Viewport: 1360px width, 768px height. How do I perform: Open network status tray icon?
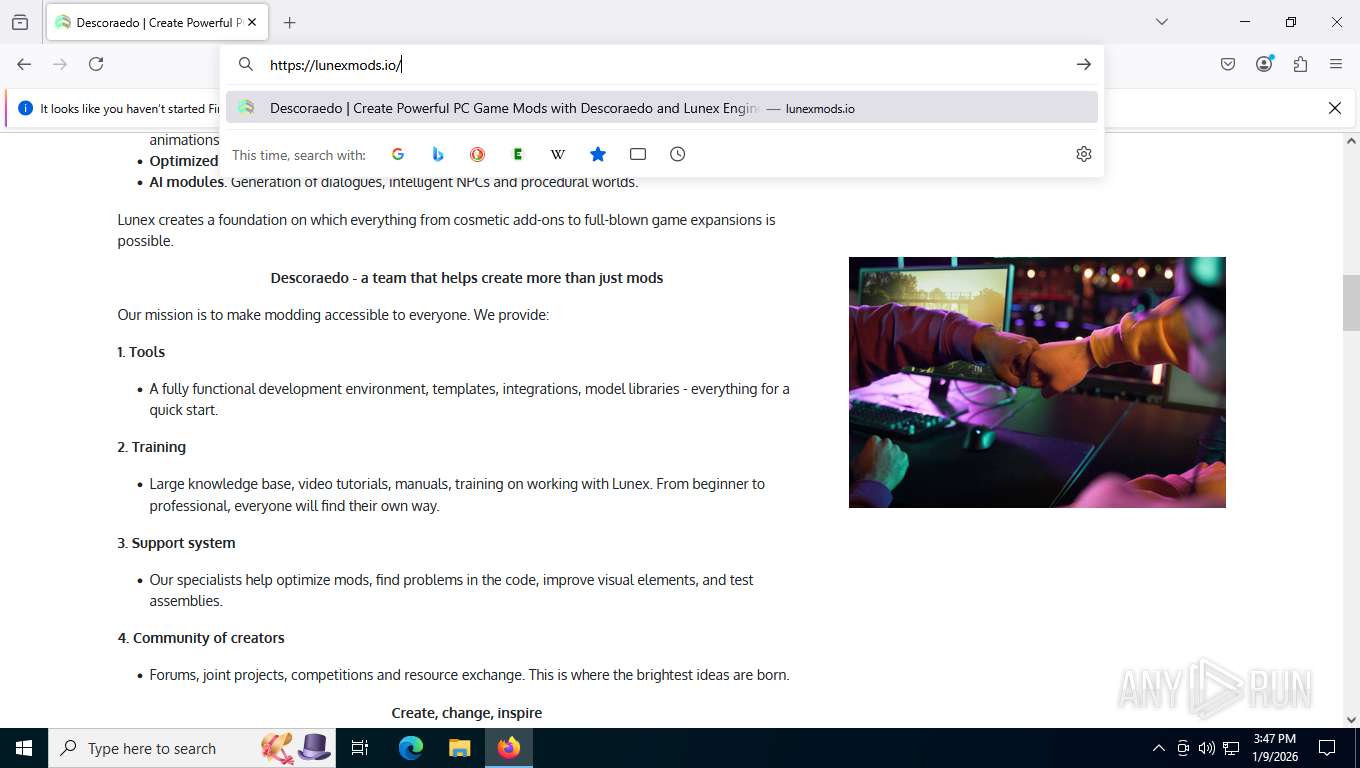point(1231,748)
